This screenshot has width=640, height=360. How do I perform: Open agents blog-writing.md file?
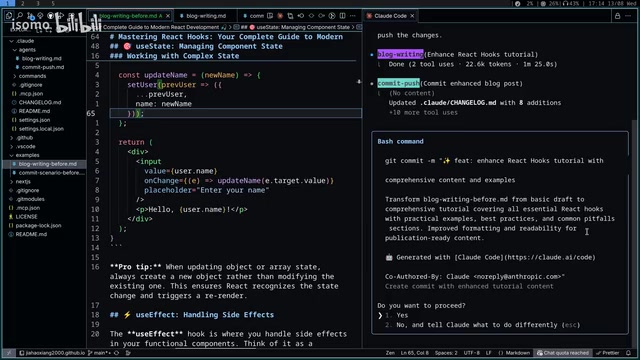pos(41,58)
